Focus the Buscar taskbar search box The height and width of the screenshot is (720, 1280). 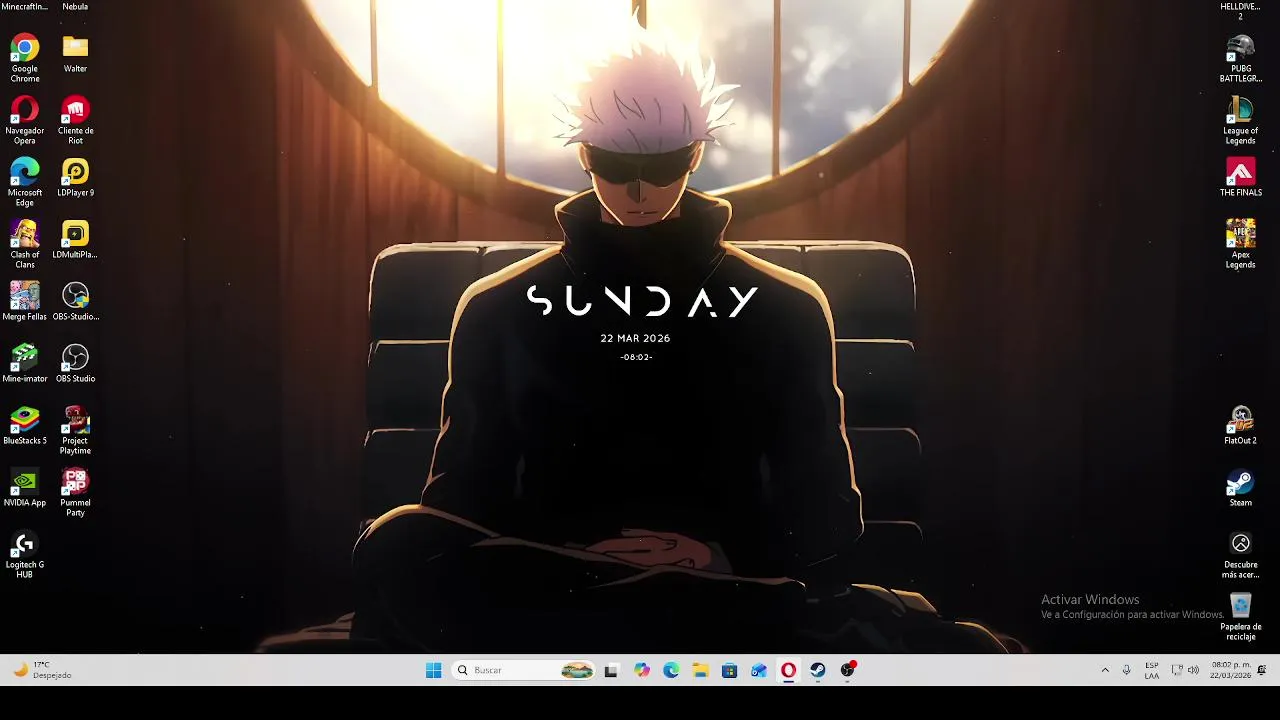(524, 670)
